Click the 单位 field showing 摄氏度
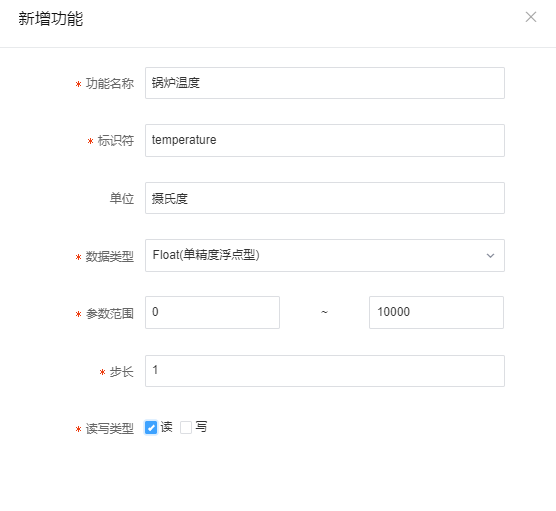This screenshot has height=511, width=556. pyautogui.click(x=324, y=198)
